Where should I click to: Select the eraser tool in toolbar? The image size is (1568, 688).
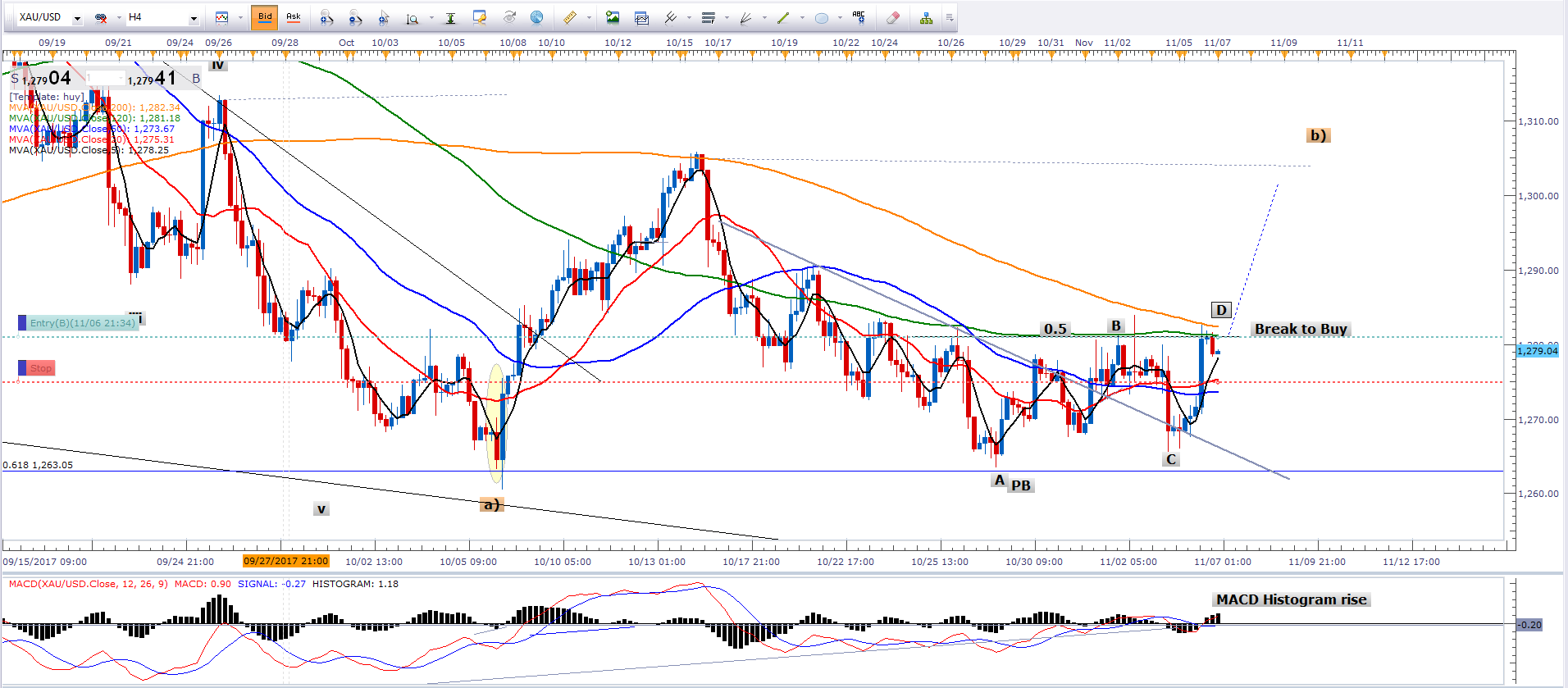click(x=893, y=17)
